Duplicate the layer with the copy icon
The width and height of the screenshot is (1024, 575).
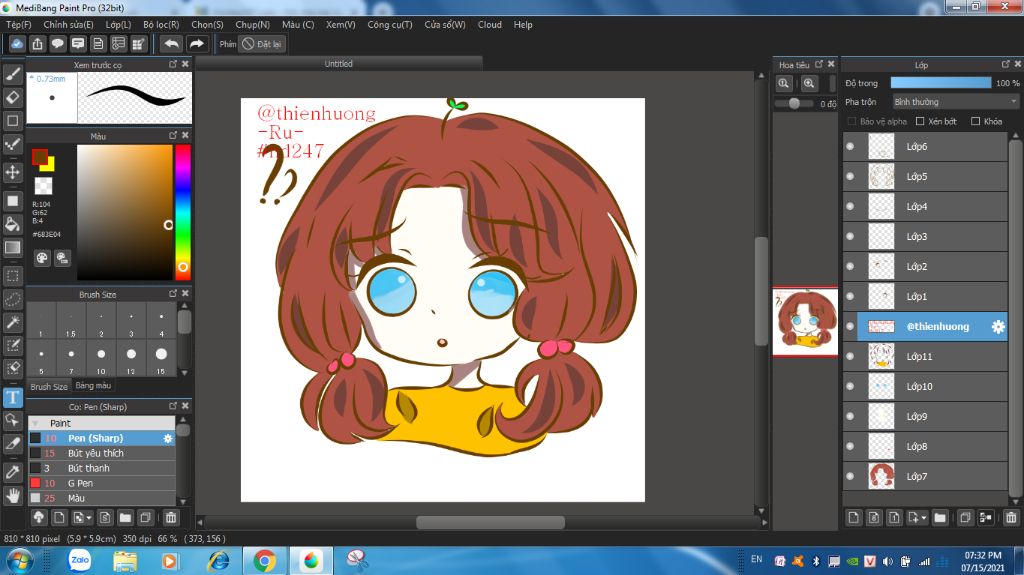965,518
